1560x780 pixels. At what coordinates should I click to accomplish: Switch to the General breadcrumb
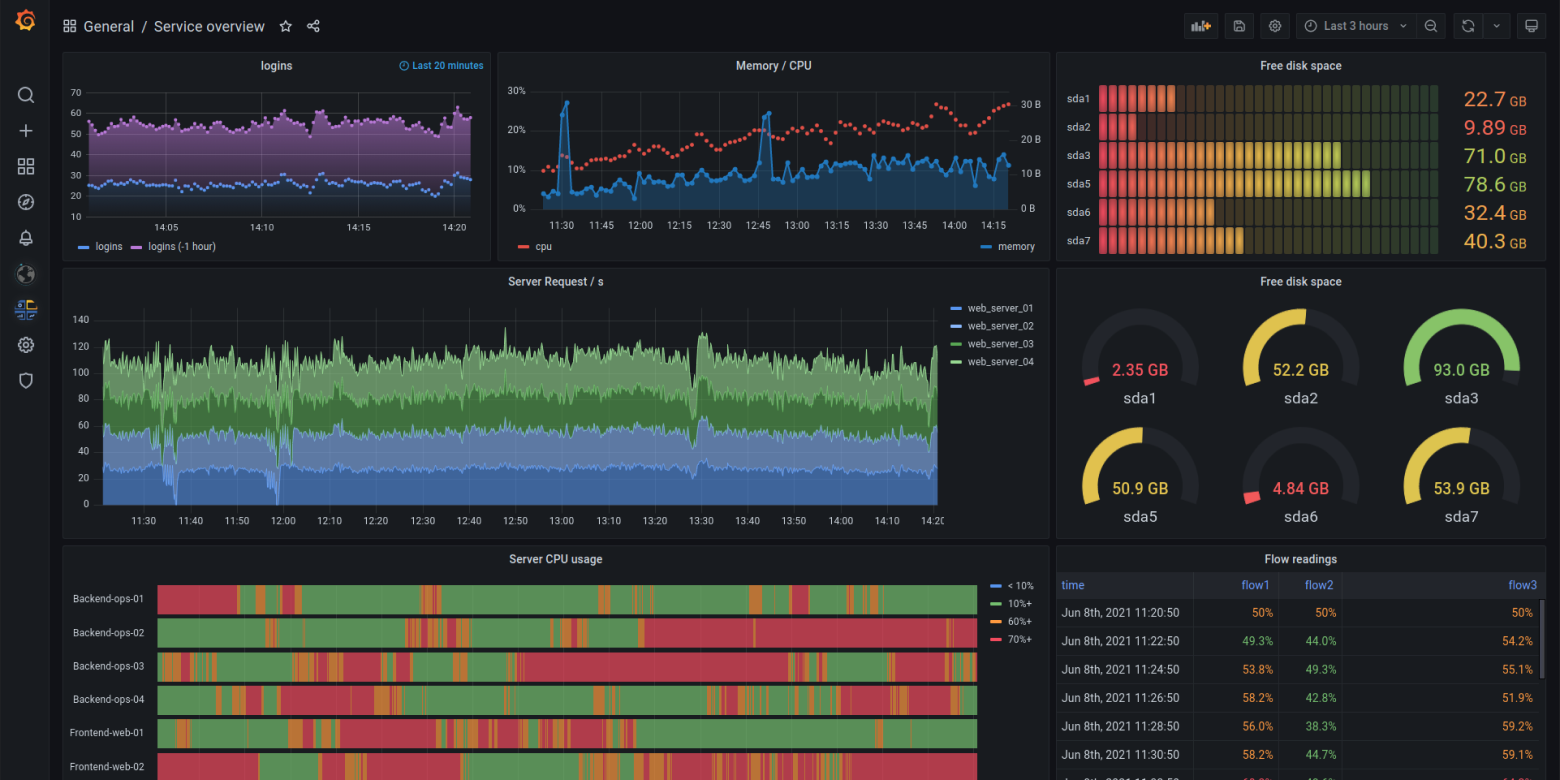coord(109,26)
